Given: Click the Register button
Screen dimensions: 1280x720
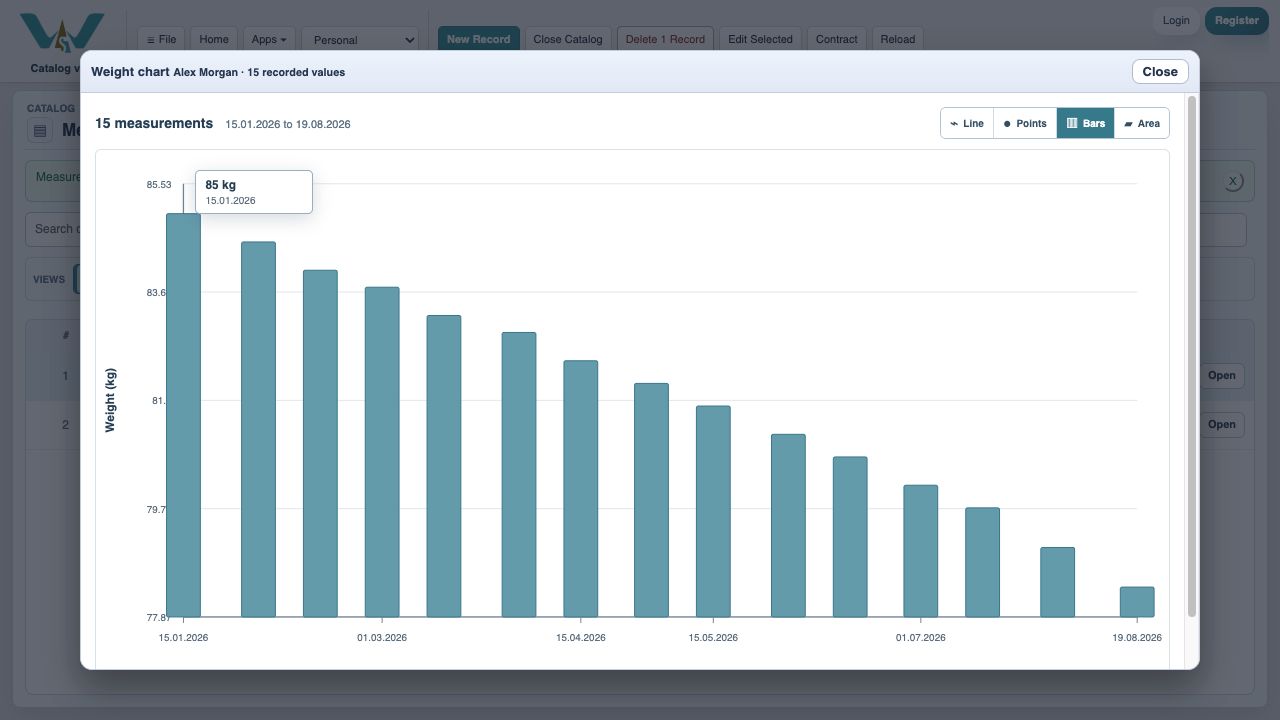Looking at the screenshot, I should click(x=1237, y=20).
